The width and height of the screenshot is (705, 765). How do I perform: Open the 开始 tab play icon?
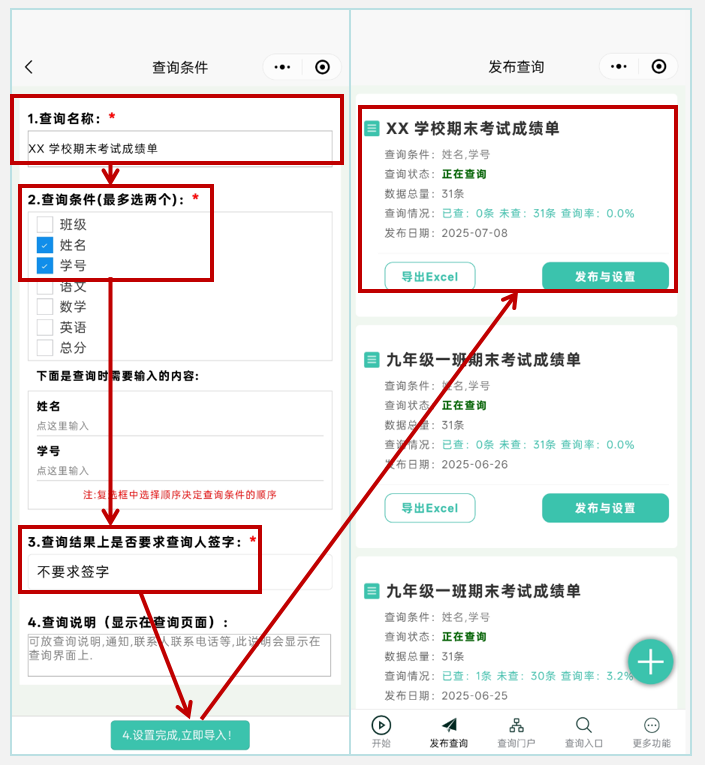click(381, 725)
